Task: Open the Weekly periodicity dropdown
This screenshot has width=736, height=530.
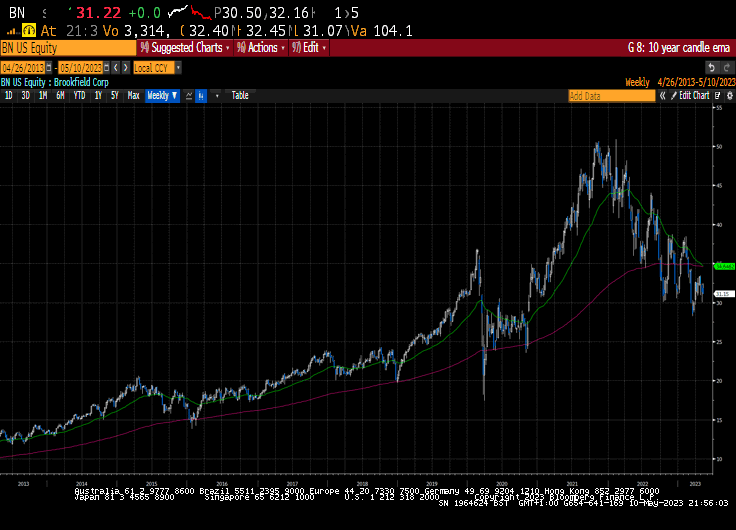Action: (x=162, y=96)
